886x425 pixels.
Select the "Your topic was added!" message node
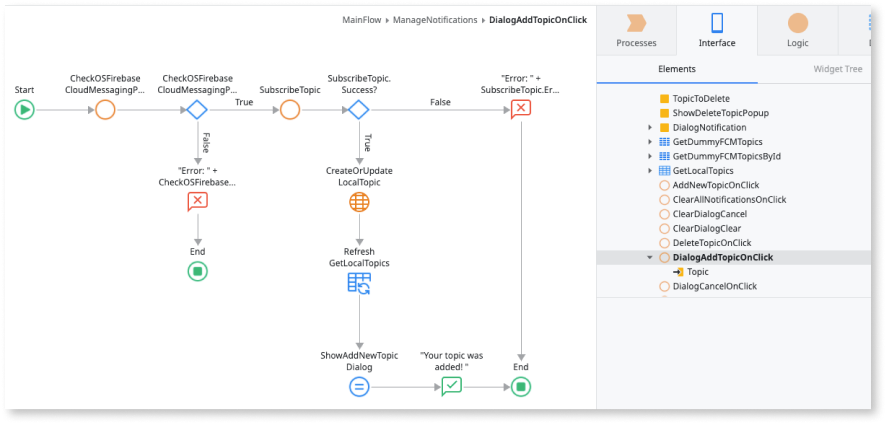coord(452,387)
